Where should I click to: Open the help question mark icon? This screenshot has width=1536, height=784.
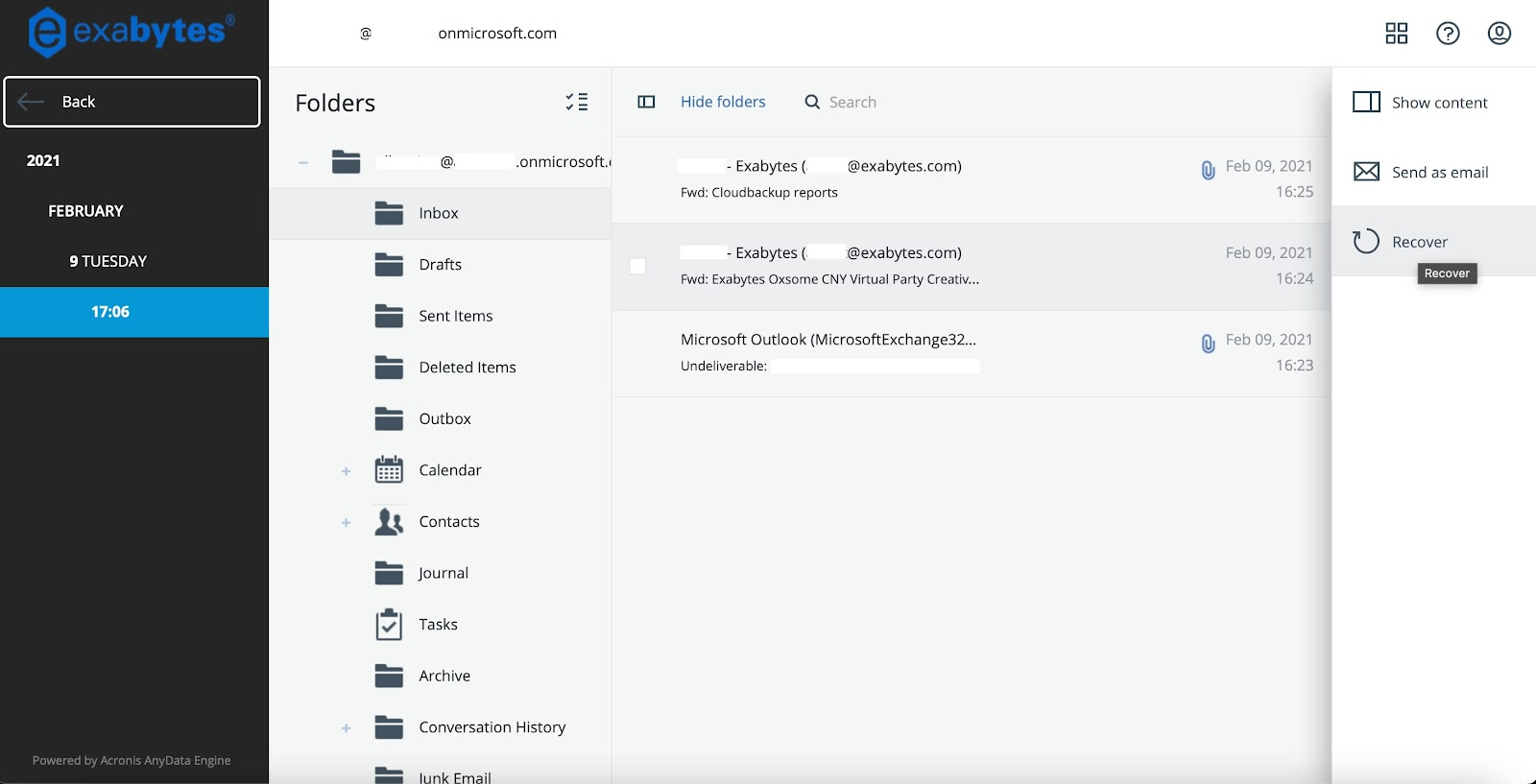pyautogui.click(x=1448, y=34)
